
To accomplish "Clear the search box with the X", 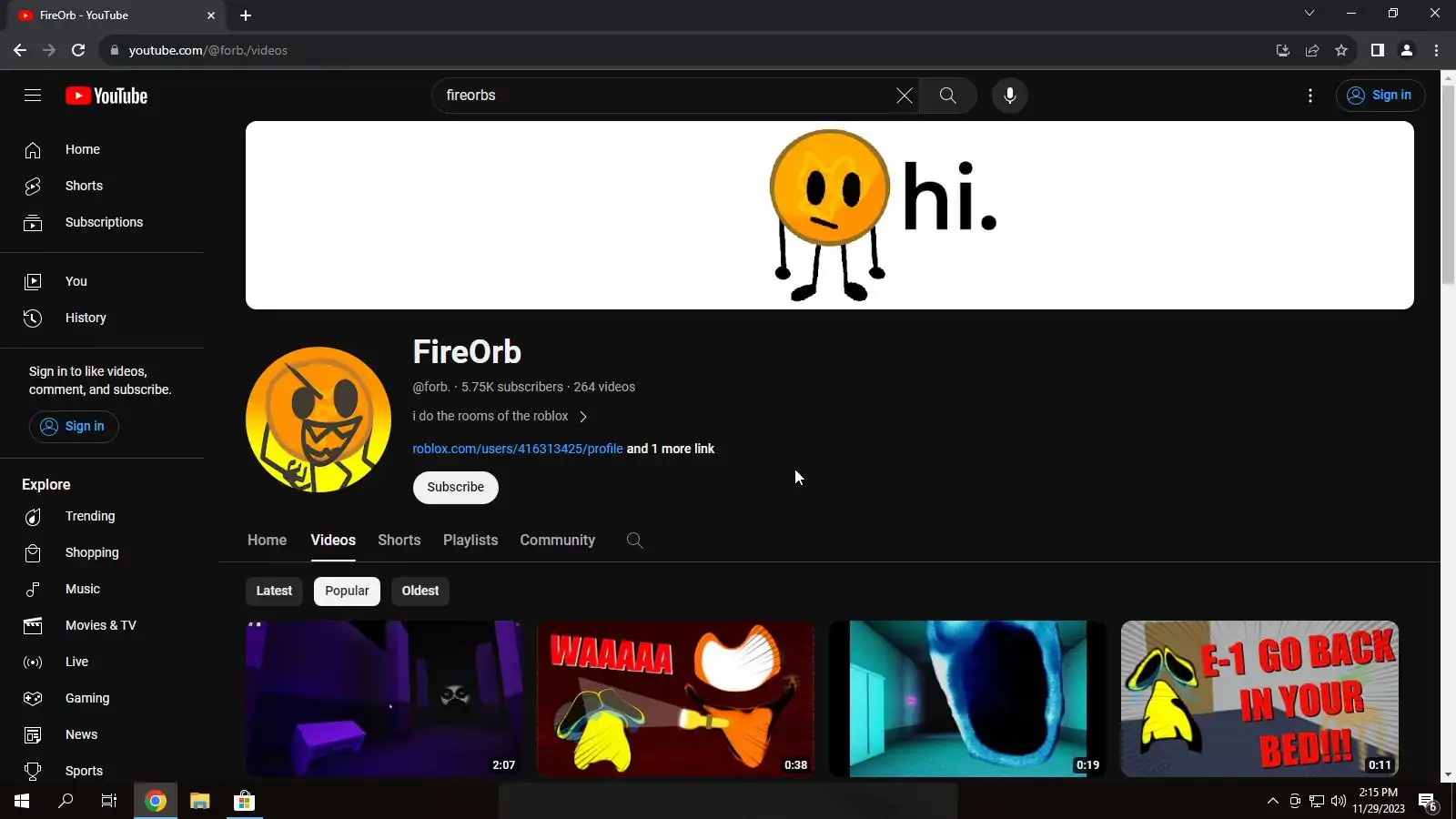I will 904,96.
